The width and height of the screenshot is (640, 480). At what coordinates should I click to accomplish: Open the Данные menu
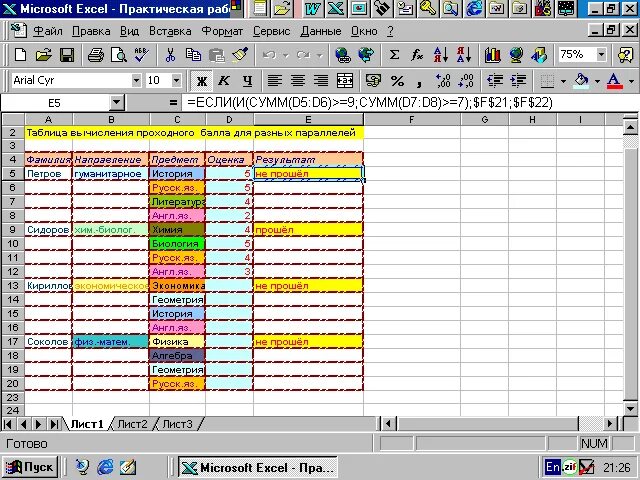(321, 31)
